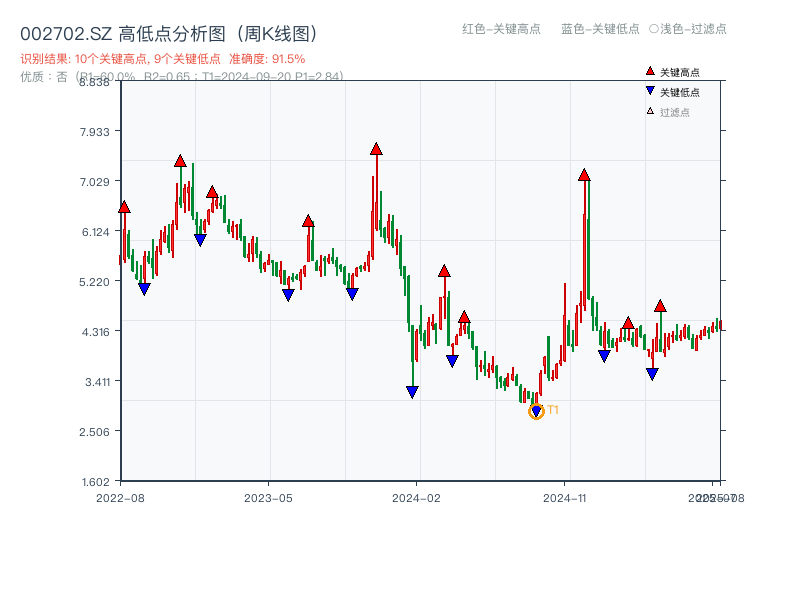Click the blue key-low marker below the 2023-05 area
800x600 pixels.
(289, 295)
